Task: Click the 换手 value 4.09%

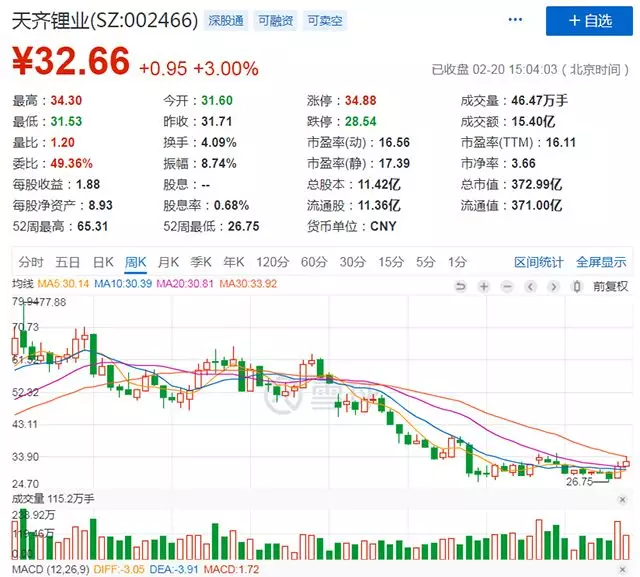Action: [x=219, y=142]
